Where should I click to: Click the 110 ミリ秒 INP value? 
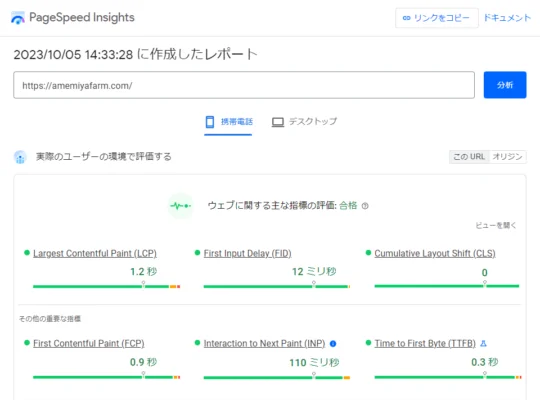pos(314,362)
